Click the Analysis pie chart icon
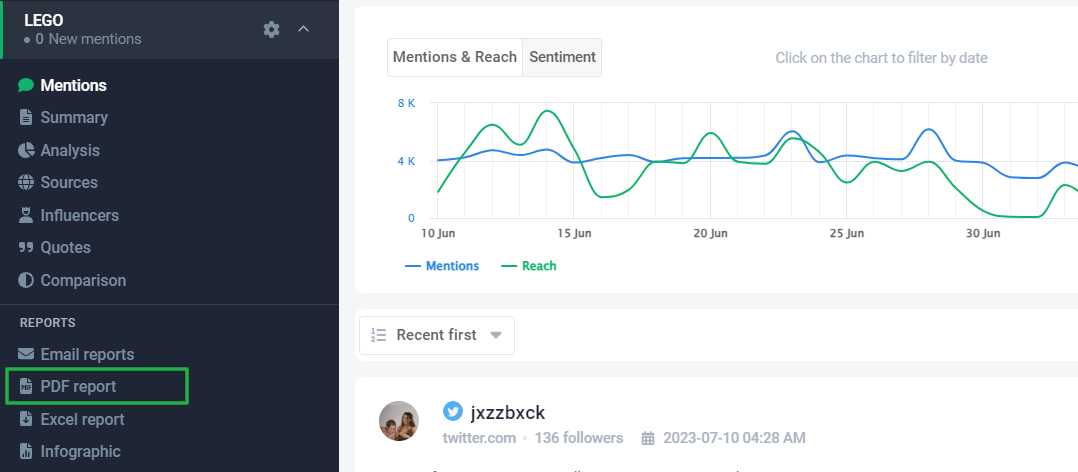 coord(26,150)
